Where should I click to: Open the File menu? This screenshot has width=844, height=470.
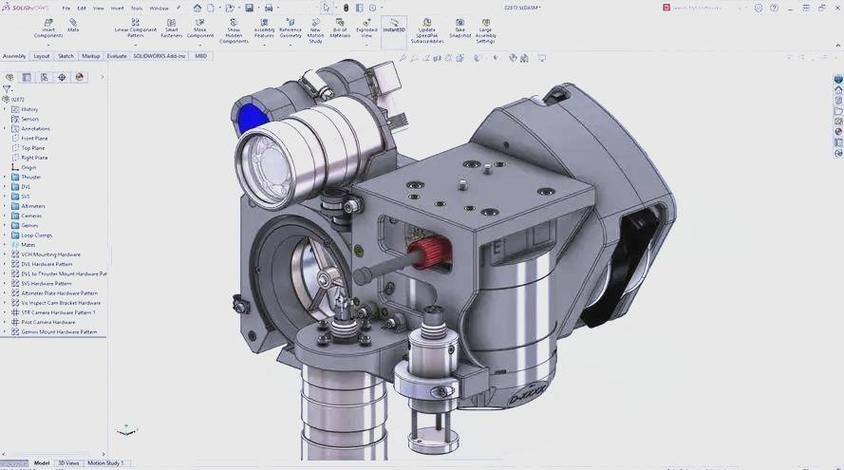pyautogui.click(x=66, y=8)
